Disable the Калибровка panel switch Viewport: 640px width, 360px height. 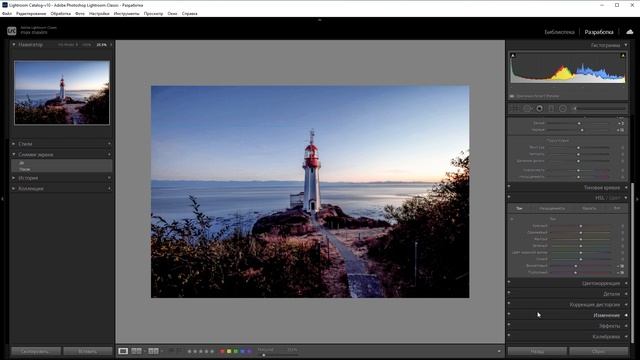509,336
